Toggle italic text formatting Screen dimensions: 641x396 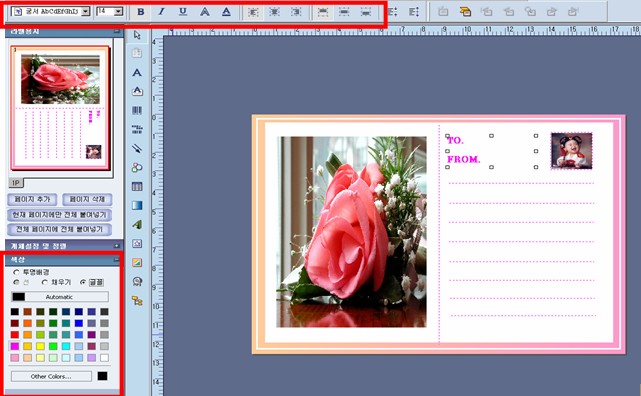[x=161, y=12]
